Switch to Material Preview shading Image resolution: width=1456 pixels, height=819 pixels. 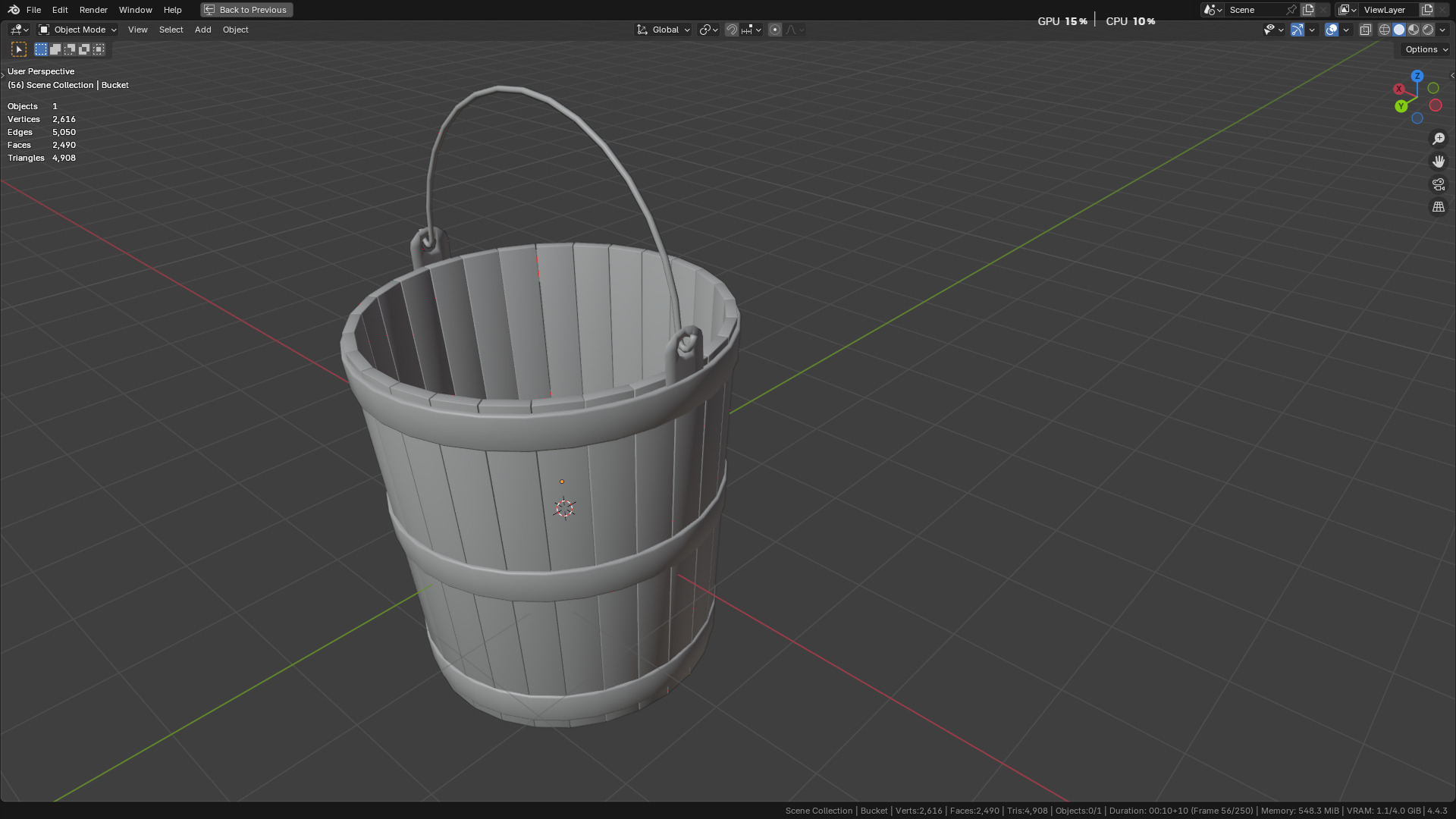coord(1414,30)
